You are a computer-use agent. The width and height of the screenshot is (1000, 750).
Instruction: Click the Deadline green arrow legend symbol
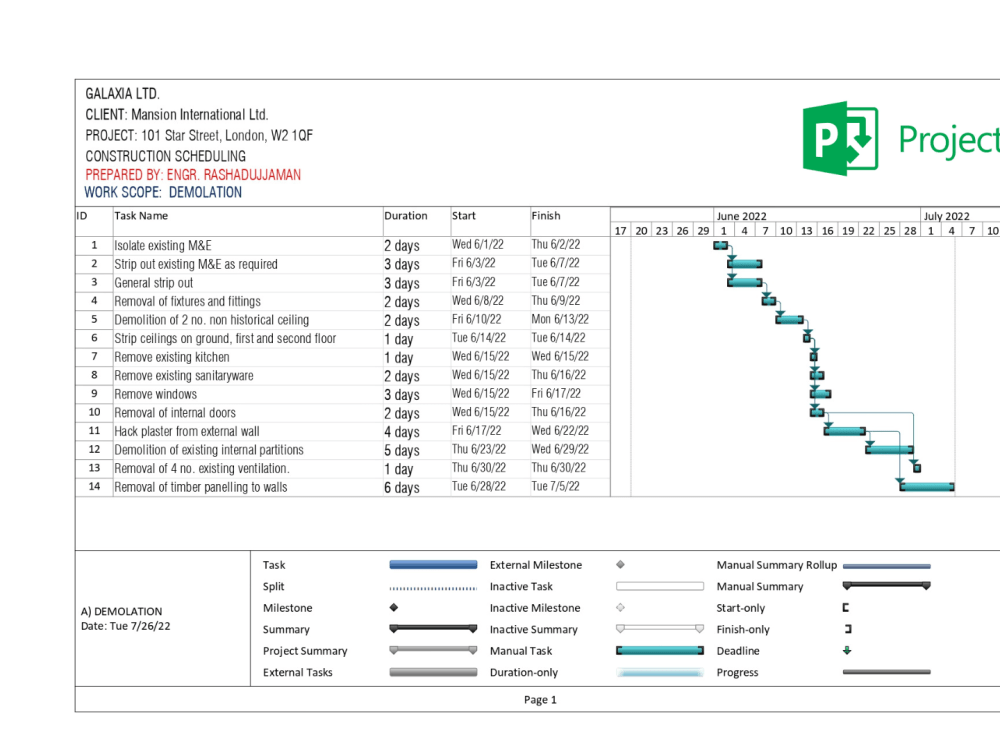click(847, 651)
